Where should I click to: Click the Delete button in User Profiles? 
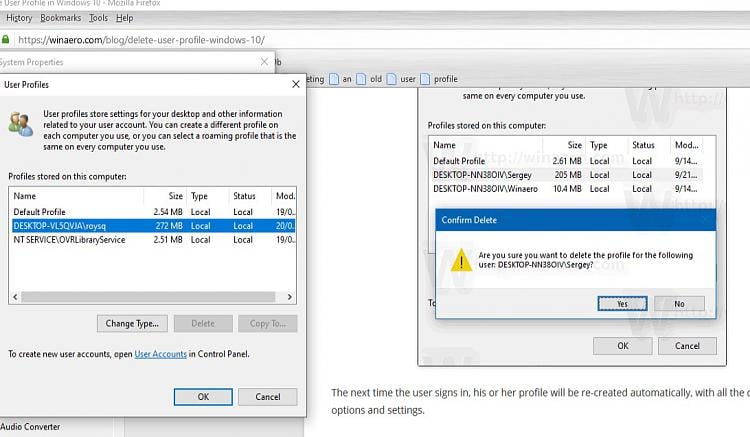coord(203,324)
